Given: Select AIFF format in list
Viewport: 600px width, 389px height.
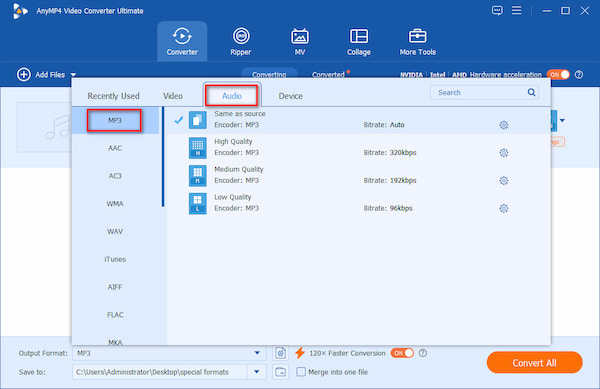Looking at the screenshot, I should tap(115, 287).
